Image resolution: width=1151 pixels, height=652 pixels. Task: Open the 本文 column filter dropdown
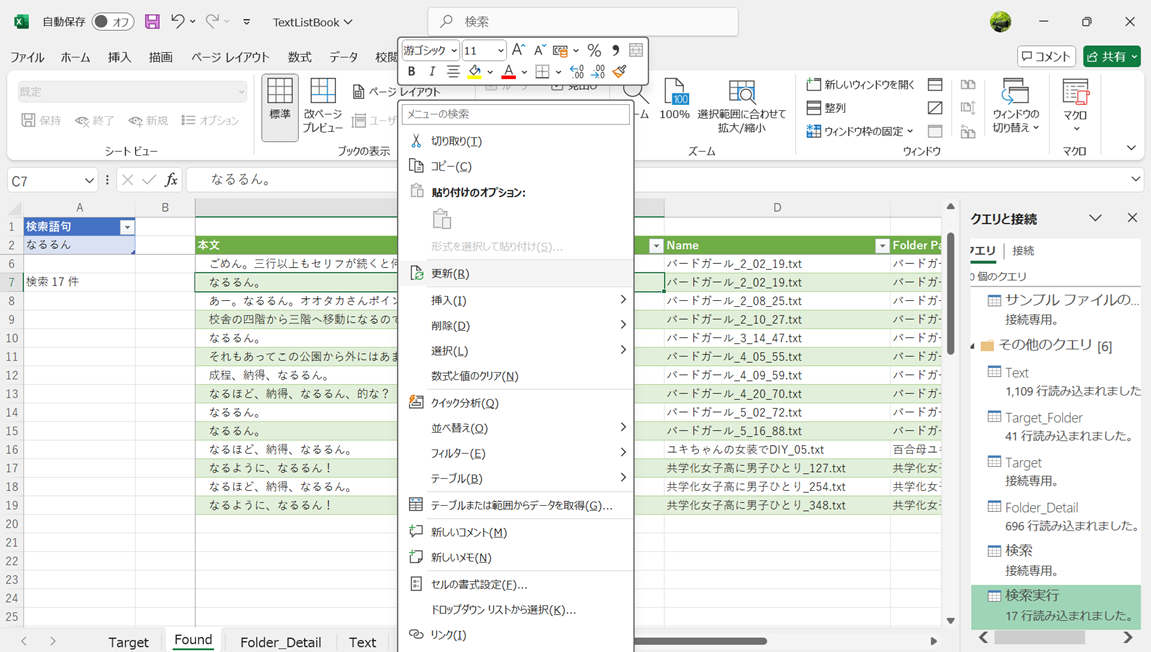(x=656, y=245)
